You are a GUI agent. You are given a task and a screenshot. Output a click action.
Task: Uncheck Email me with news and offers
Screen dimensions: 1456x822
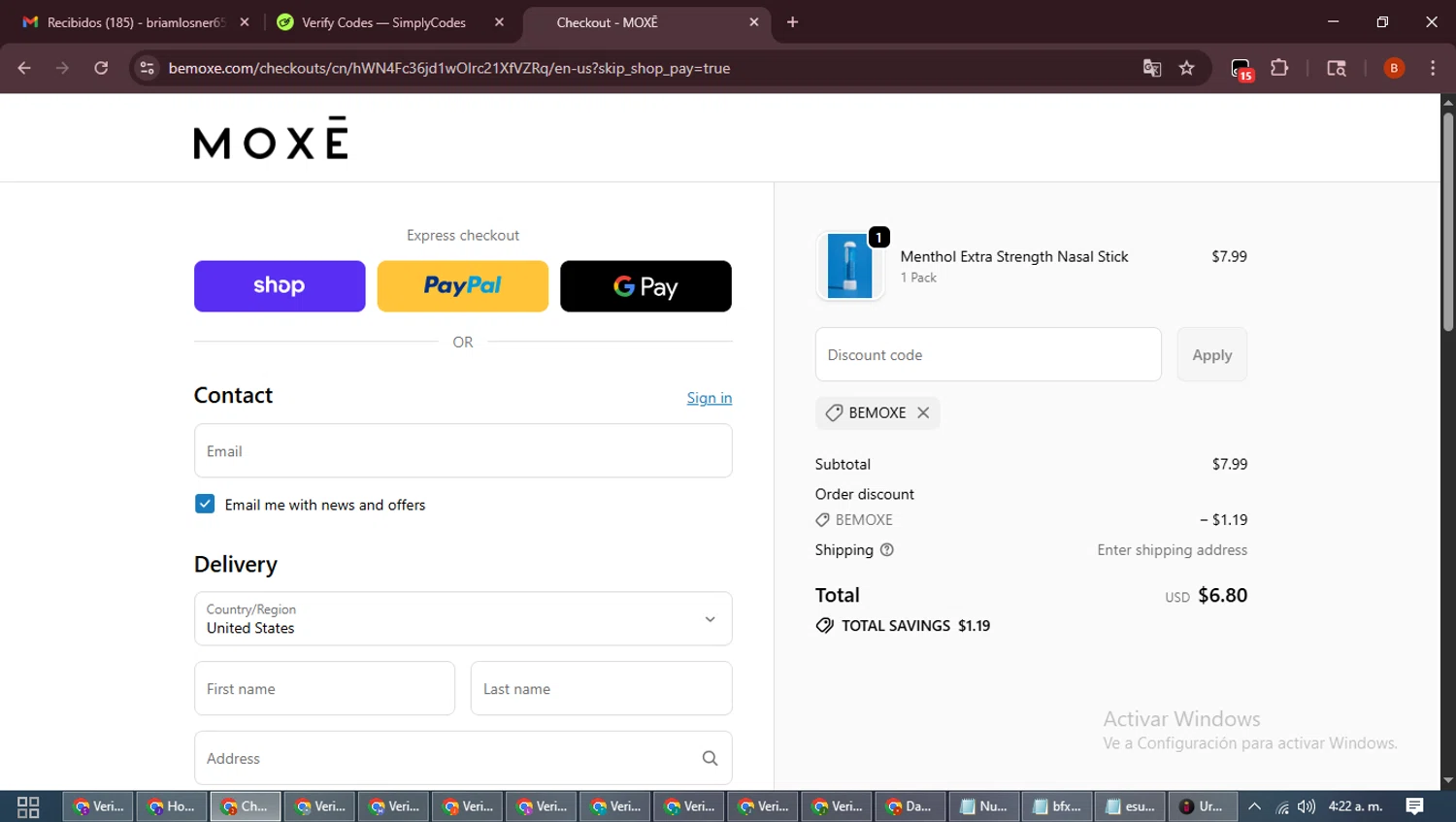[x=205, y=504]
